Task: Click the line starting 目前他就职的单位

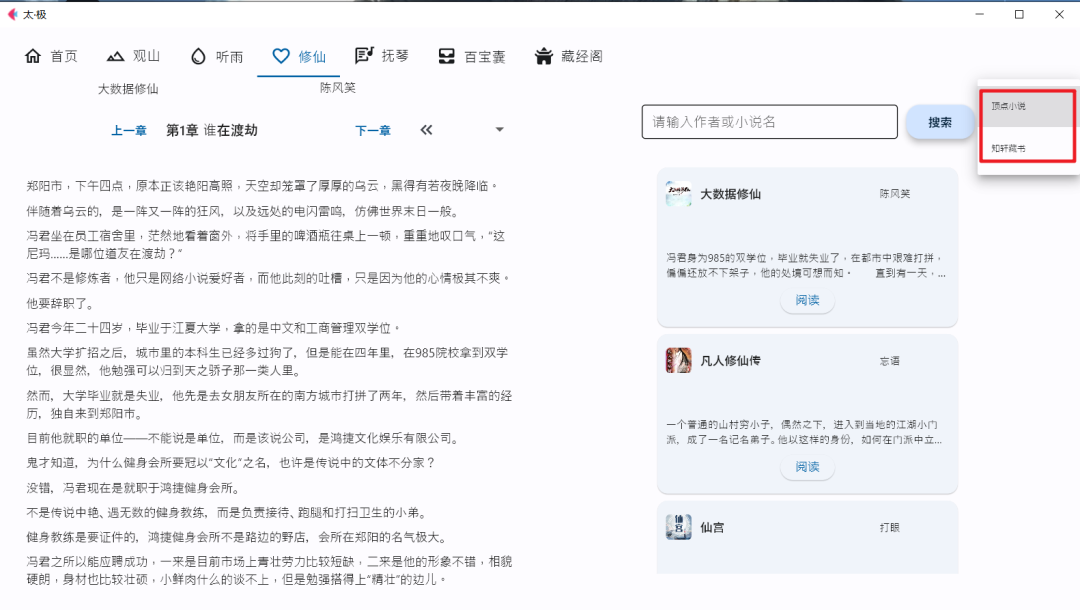Action: point(243,438)
